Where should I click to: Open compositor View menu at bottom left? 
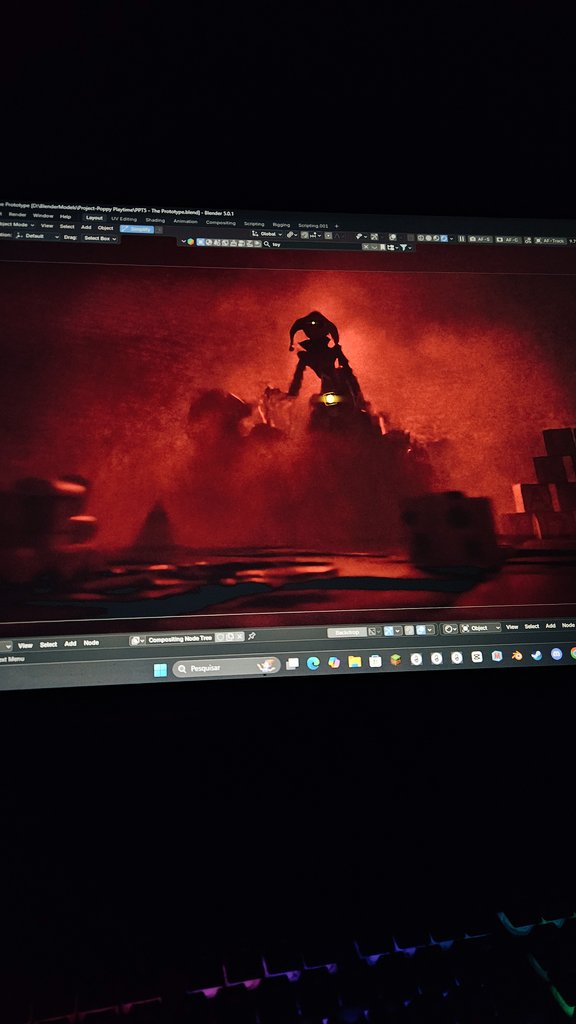coord(25,645)
